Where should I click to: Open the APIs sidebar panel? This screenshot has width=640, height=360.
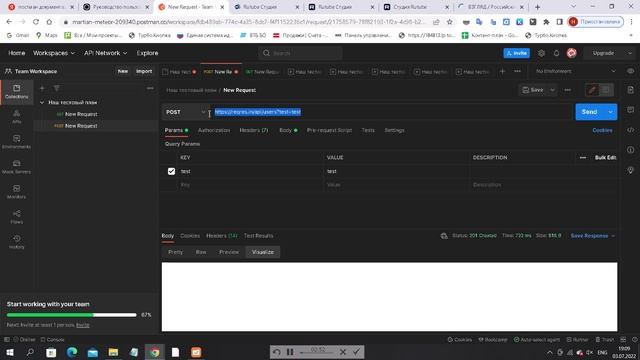click(17, 117)
